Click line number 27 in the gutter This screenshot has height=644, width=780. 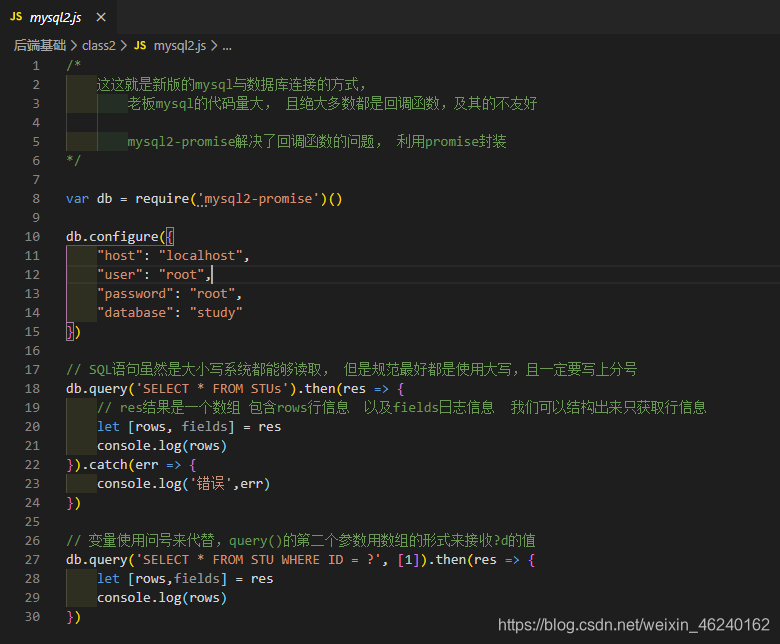coord(32,560)
